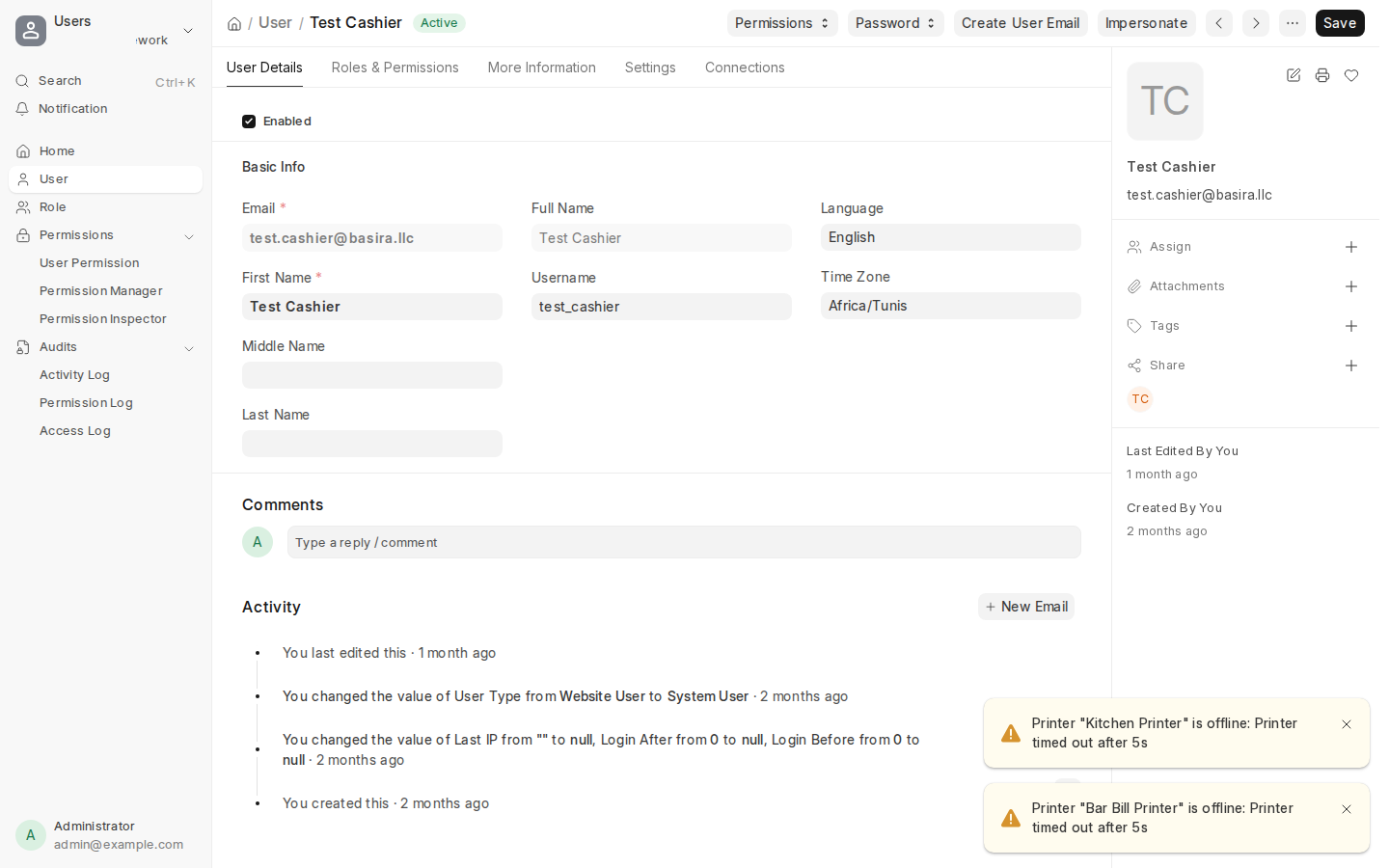
Task: Click the TC shared user avatar
Action: (1140, 399)
